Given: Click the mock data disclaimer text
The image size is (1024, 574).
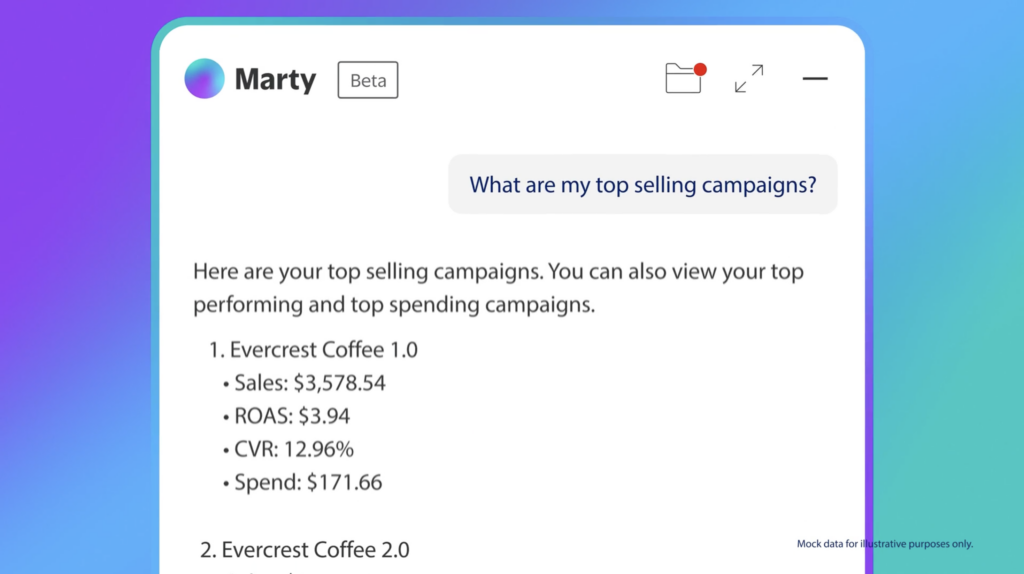Looking at the screenshot, I should [x=884, y=544].
